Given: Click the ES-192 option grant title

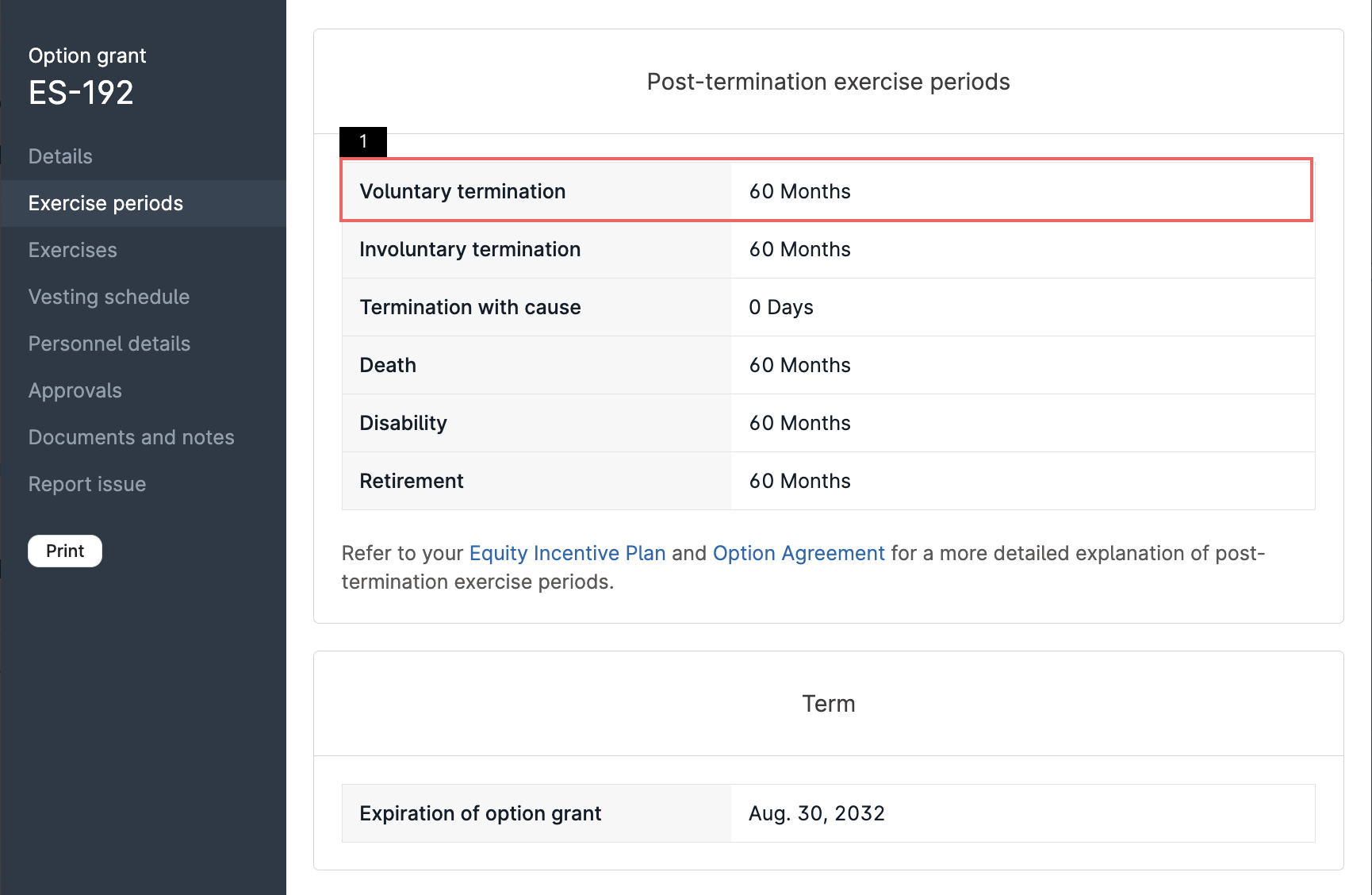Looking at the screenshot, I should [81, 93].
